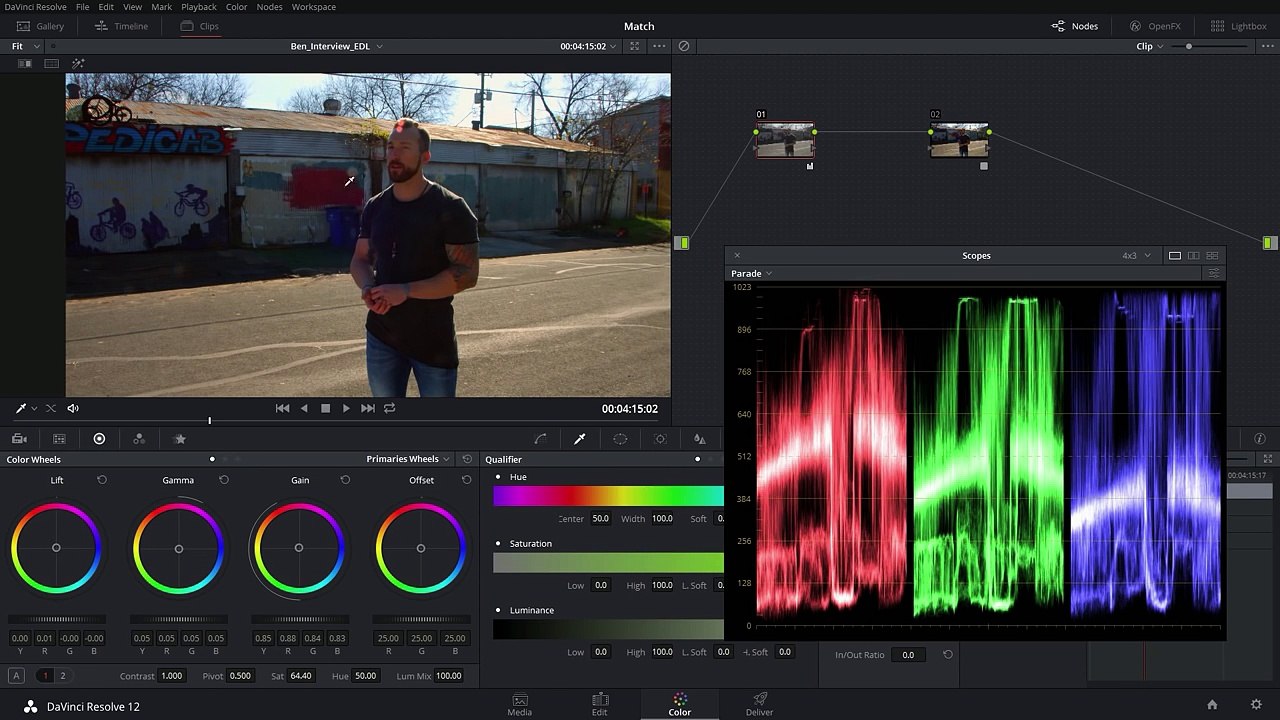This screenshot has height=720, width=1280.
Task: Reset the Lift color wheel
Action: [102, 480]
